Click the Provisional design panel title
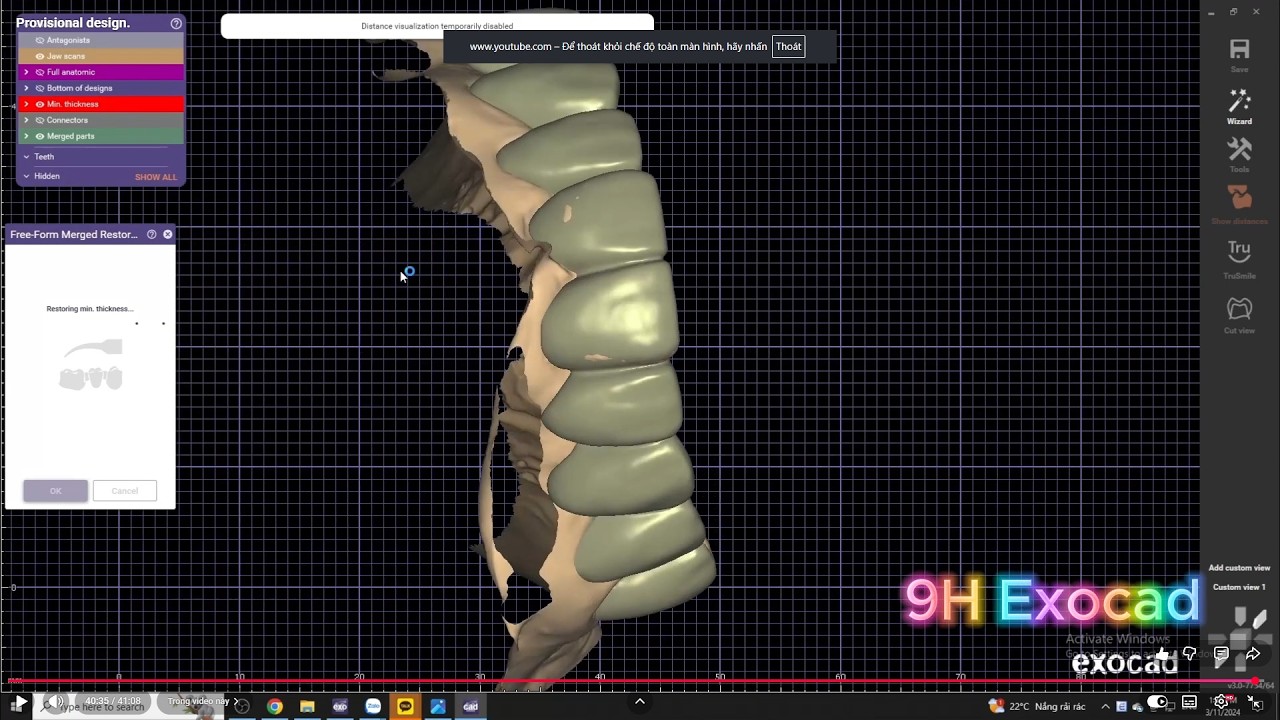 [x=73, y=23]
